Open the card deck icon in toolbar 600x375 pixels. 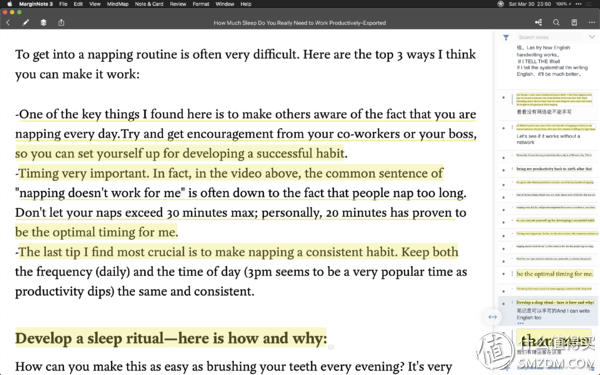pyautogui.click(x=574, y=23)
